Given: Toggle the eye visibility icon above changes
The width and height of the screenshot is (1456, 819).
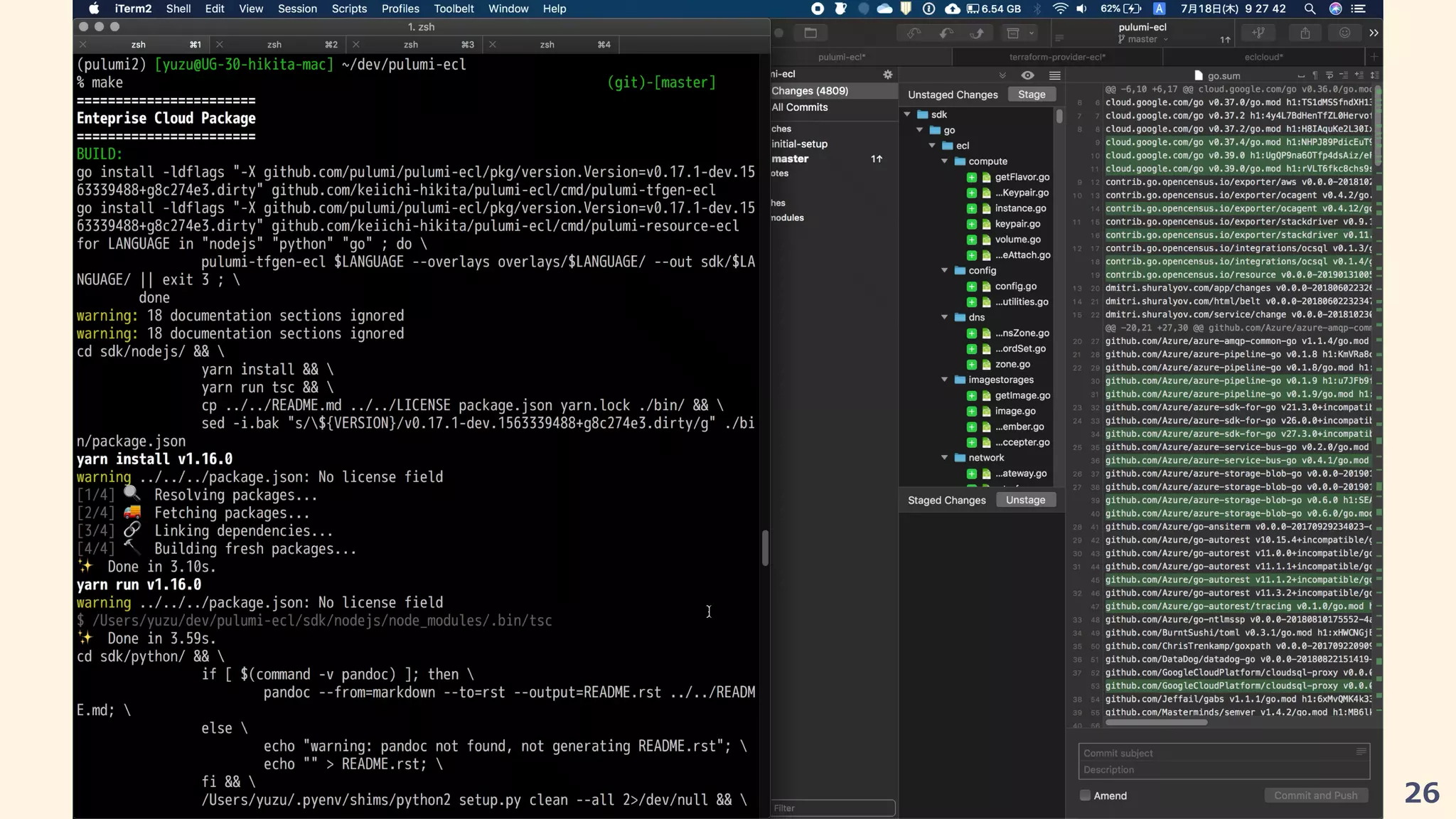Looking at the screenshot, I should pyautogui.click(x=1027, y=75).
